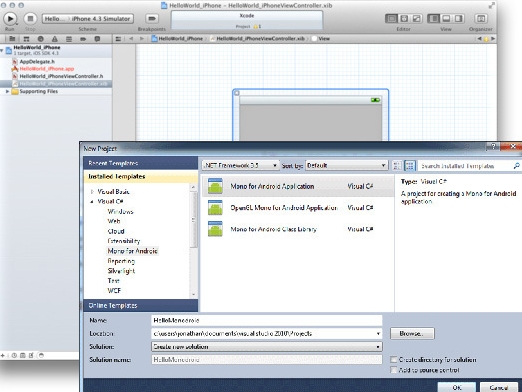
Task: Jump to next issue arrow in jump bar
Action: click(x=493, y=39)
